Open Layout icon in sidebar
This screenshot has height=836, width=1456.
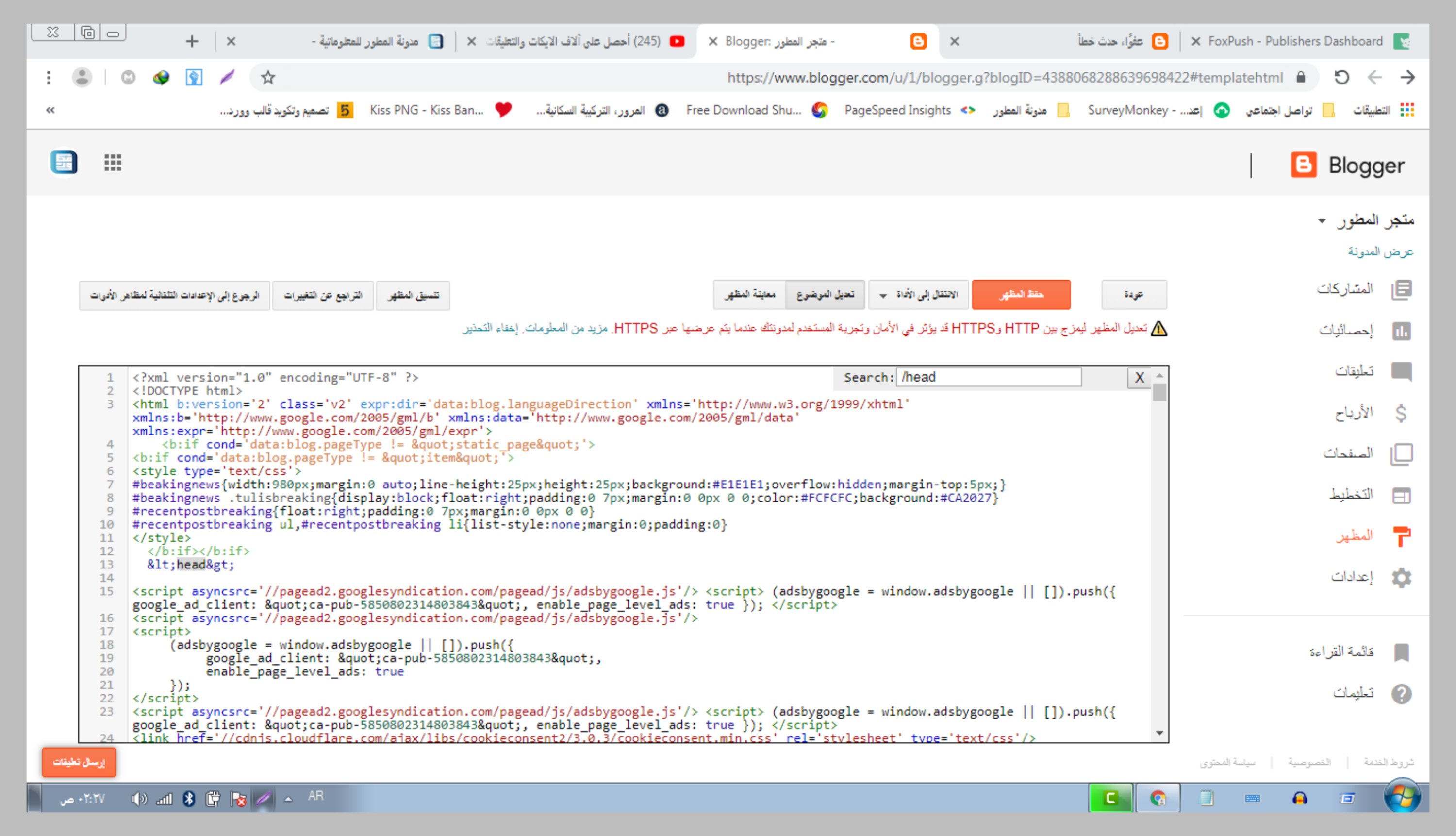(1401, 495)
